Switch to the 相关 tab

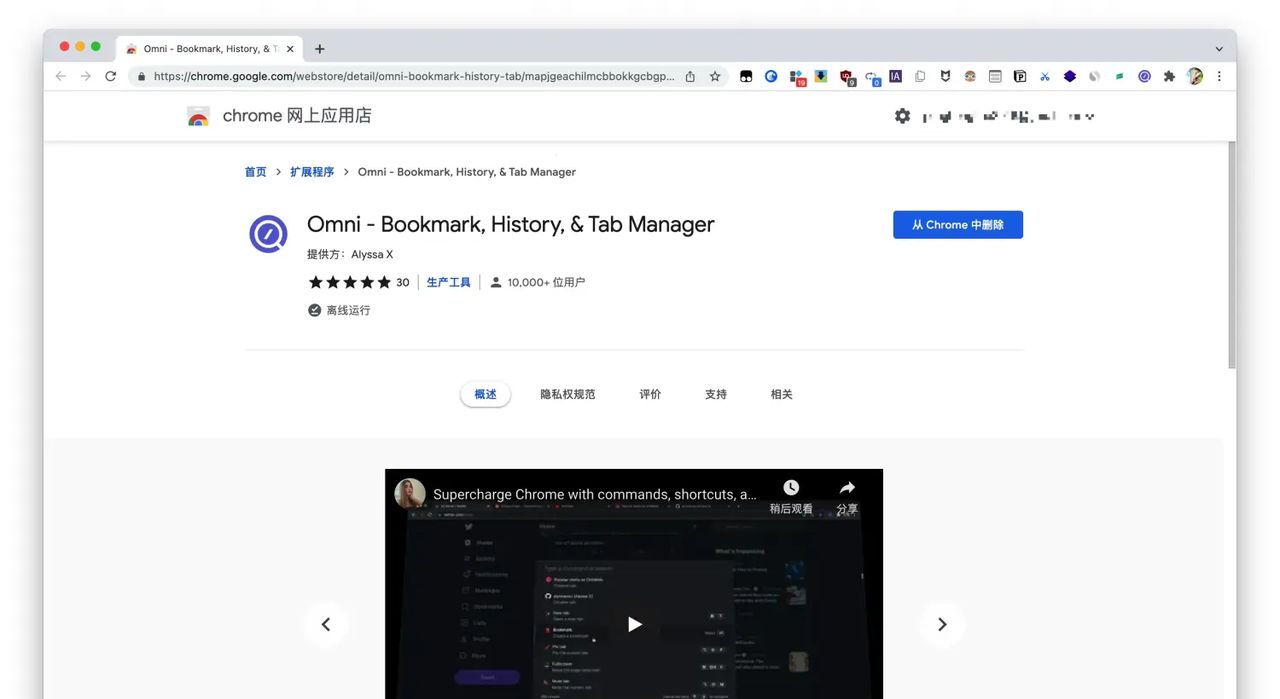[x=782, y=394]
